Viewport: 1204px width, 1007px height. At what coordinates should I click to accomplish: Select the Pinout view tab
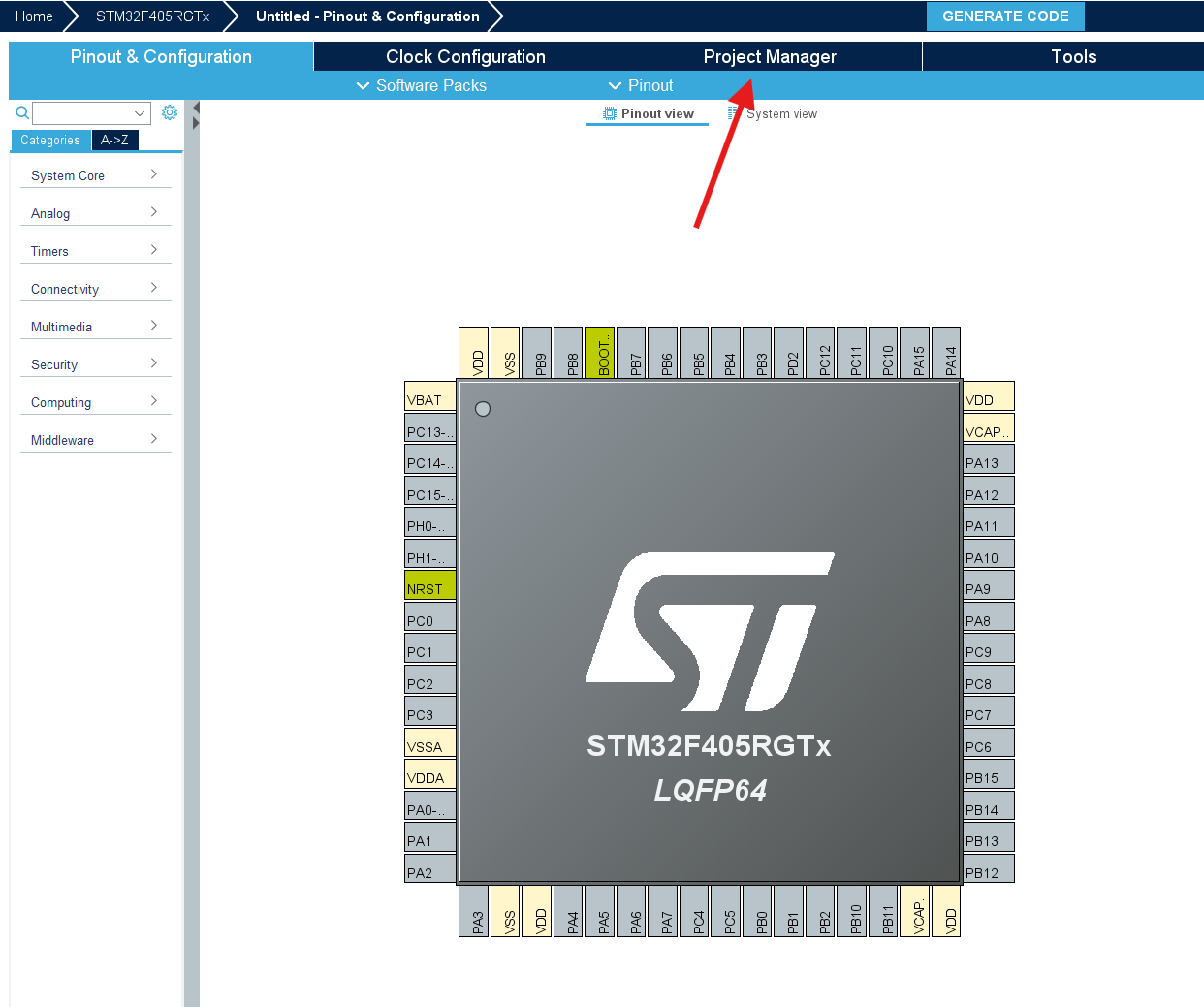[x=648, y=114]
